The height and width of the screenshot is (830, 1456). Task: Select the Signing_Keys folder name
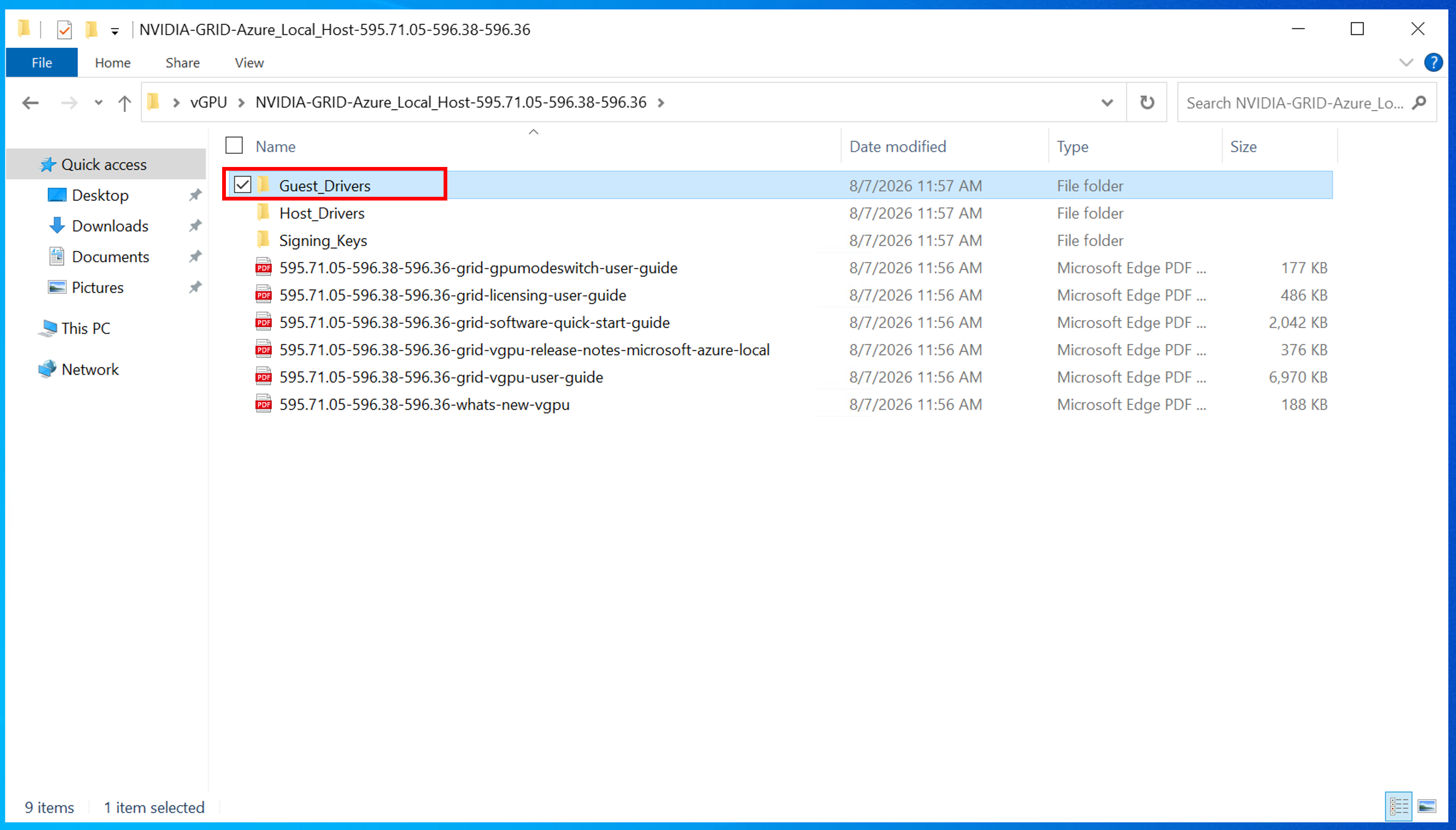(x=323, y=240)
